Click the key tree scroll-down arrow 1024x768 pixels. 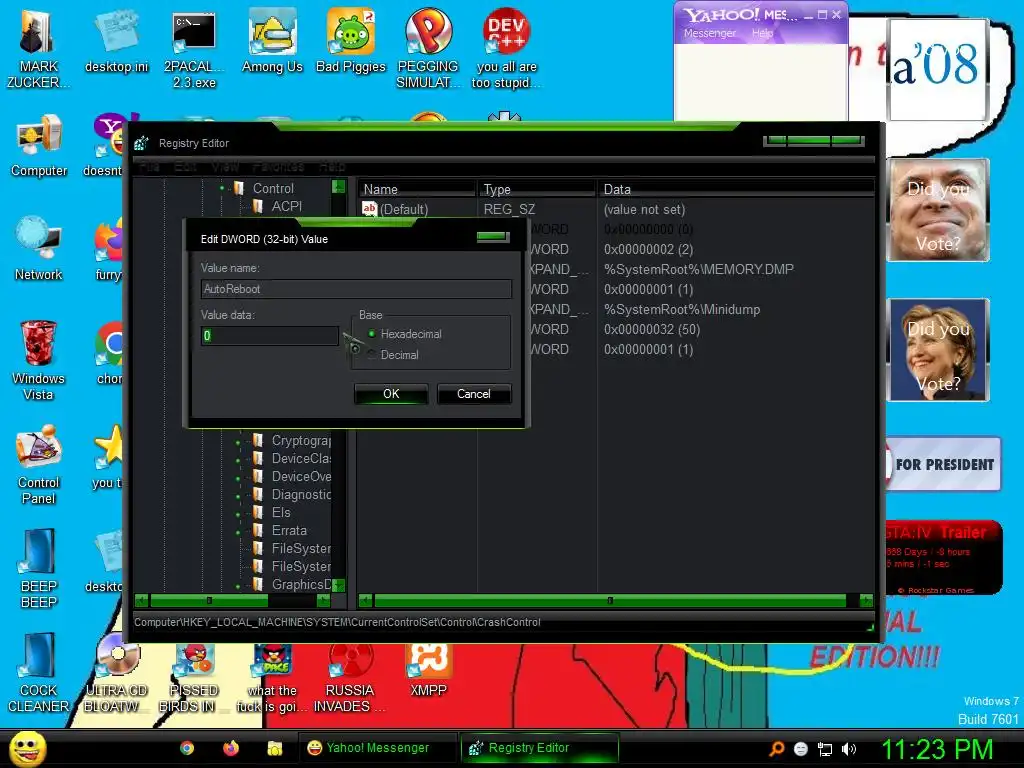338,584
